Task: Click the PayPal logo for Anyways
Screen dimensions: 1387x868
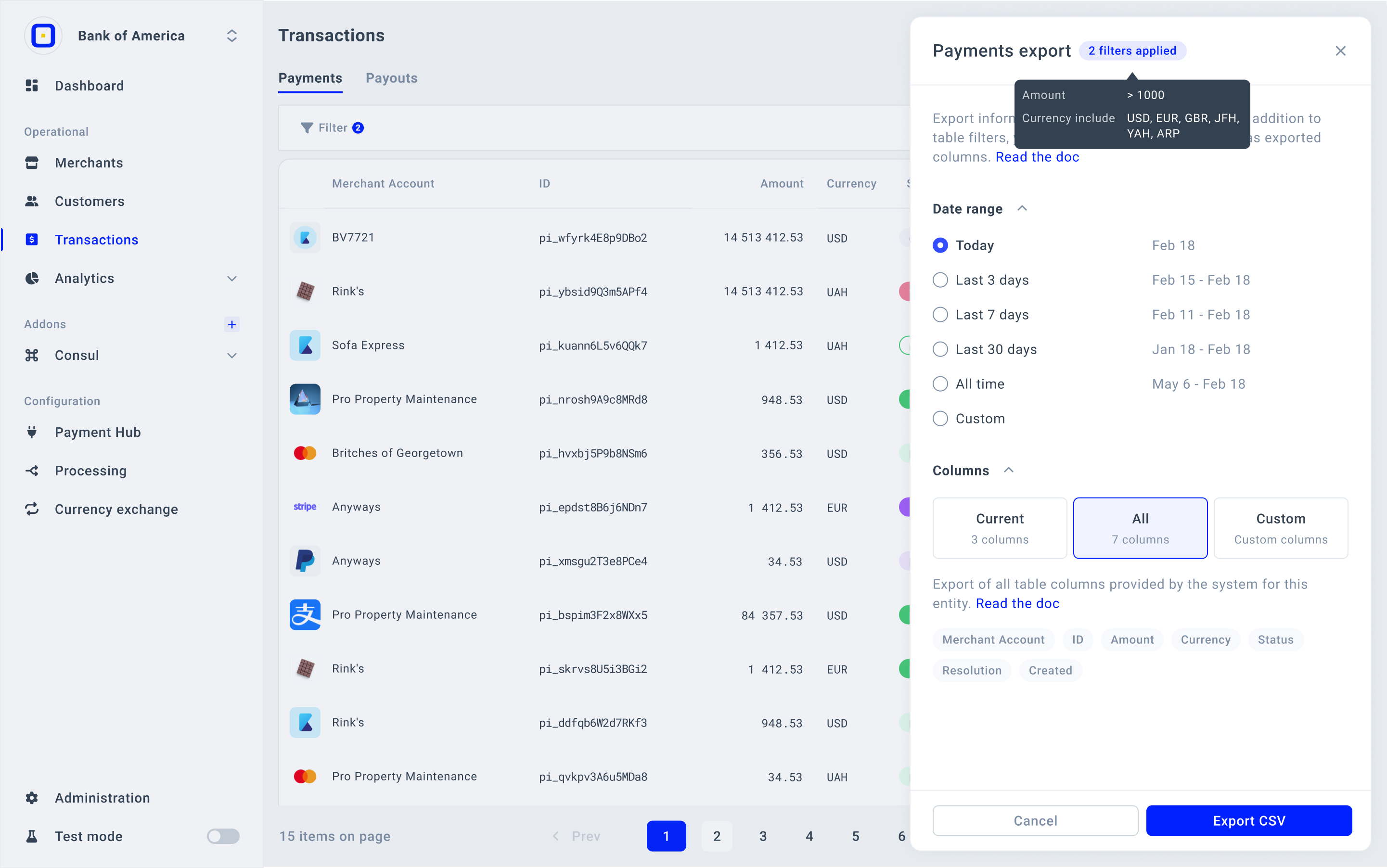Action: [x=305, y=561]
